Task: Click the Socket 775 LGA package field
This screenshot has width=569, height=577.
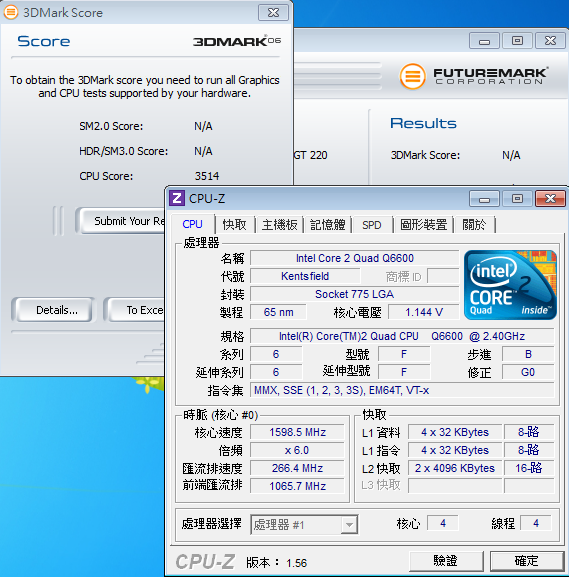Action: coord(355,294)
